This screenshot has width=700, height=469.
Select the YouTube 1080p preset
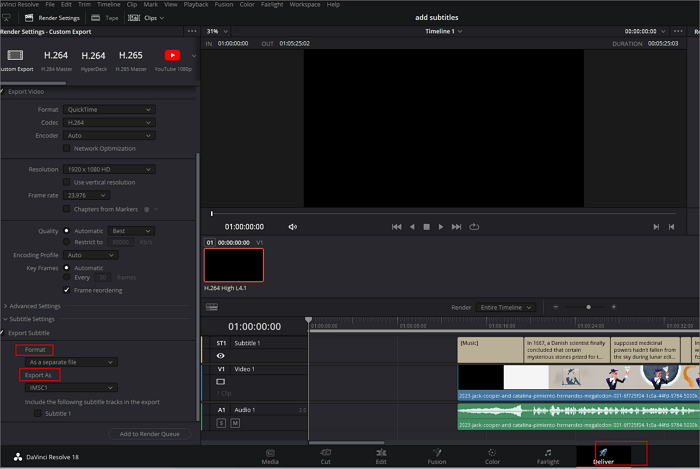(x=173, y=60)
